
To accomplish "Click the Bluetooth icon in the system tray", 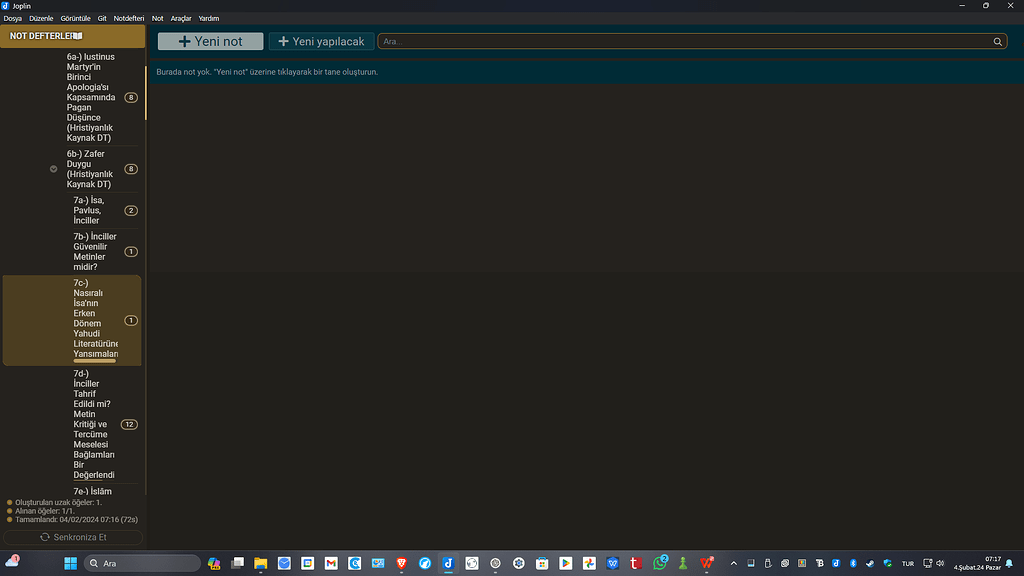I will [852, 563].
